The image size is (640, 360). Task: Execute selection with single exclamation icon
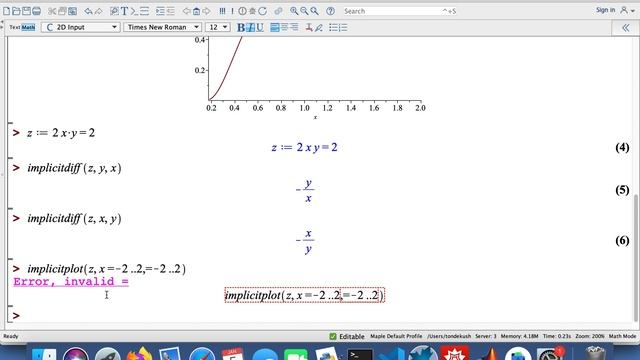click(232, 11)
